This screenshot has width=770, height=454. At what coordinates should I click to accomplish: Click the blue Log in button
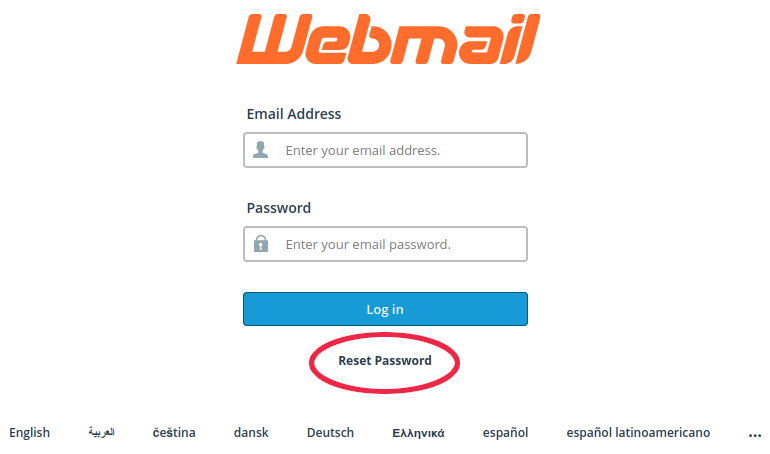[x=385, y=309]
